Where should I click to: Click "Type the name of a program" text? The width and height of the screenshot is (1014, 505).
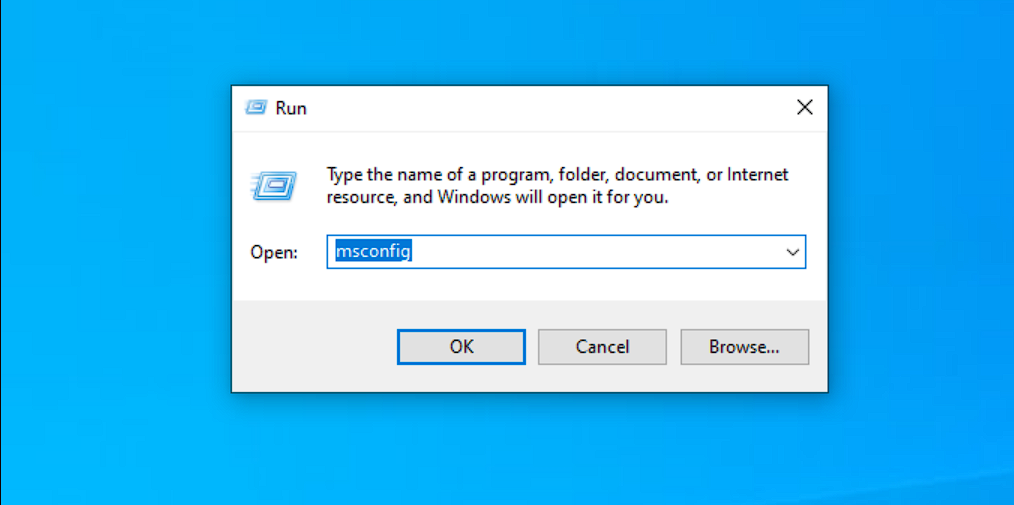coord(430,175)
